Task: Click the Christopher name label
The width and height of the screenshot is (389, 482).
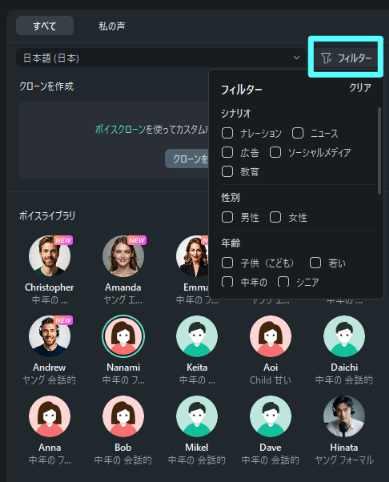Action: click(x=49, y=287)
